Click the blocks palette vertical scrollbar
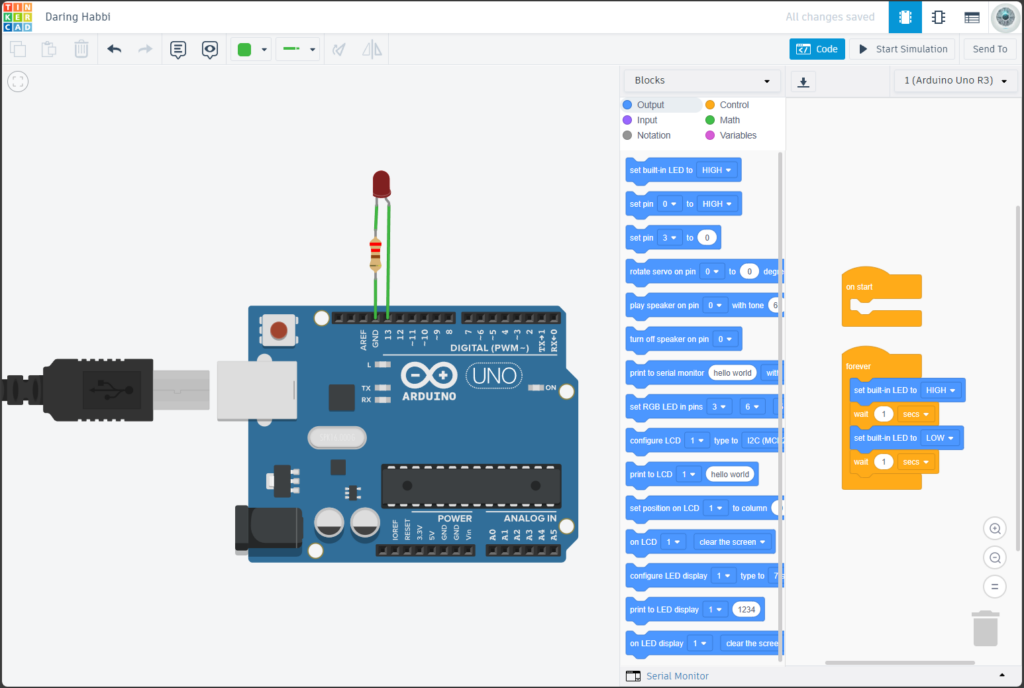The width and height of the screenshot is (1024, 688). pos(780,405)
